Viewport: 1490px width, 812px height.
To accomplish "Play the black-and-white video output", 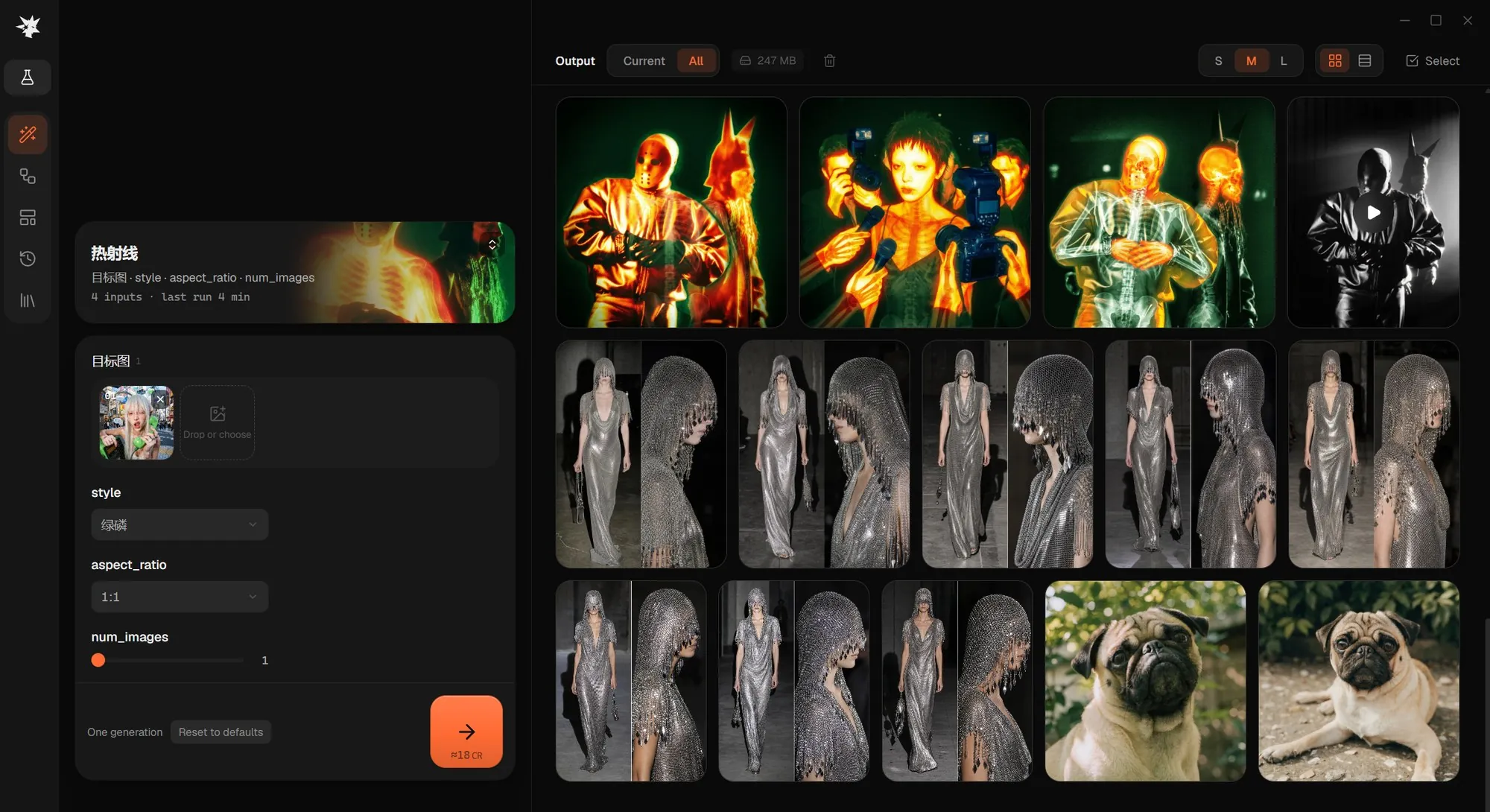I will [1373, 212].
